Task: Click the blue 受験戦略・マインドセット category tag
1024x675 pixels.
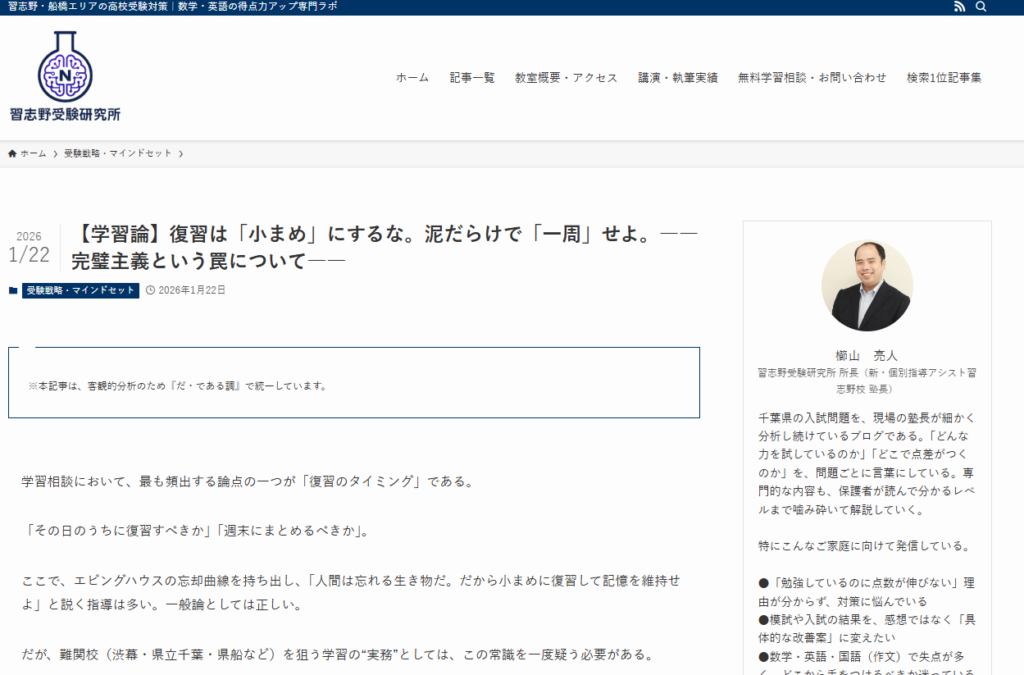Action: tap(80, 291)
